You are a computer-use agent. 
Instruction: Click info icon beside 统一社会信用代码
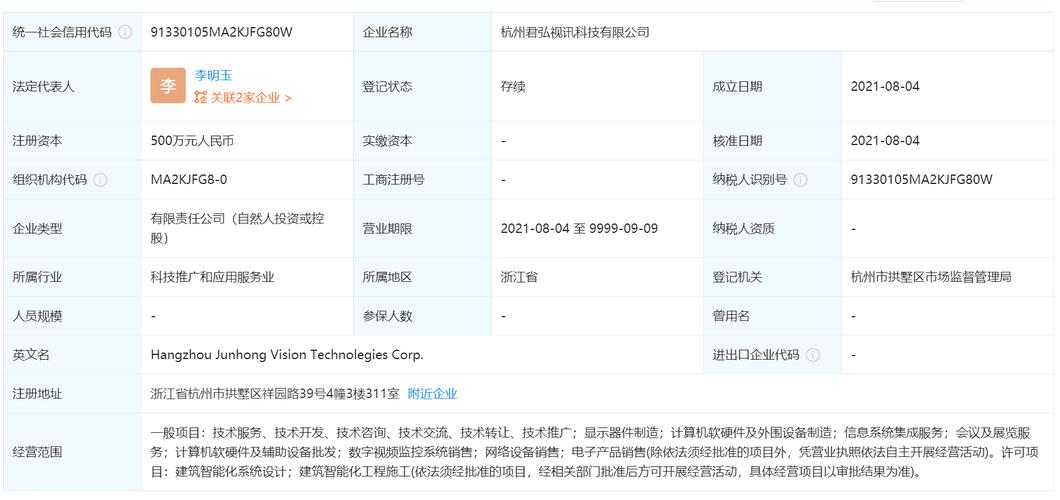pos(125,32)
